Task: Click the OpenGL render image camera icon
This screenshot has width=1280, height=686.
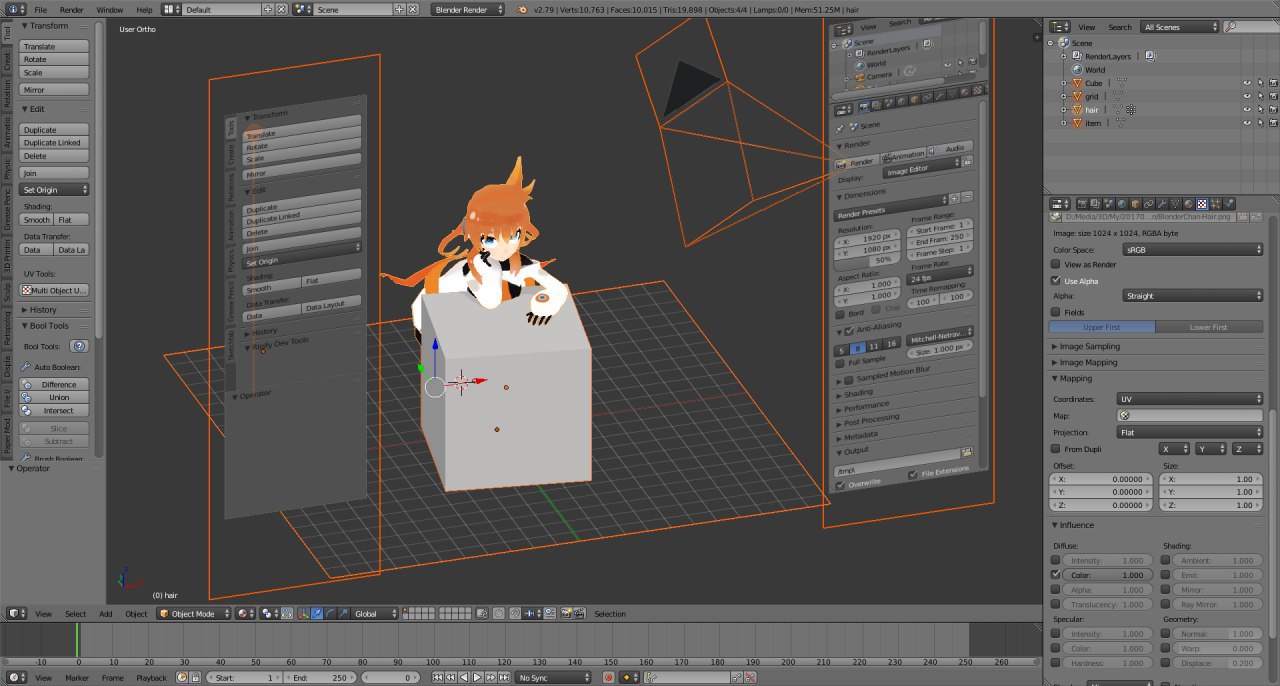Action: pos(566,614)
